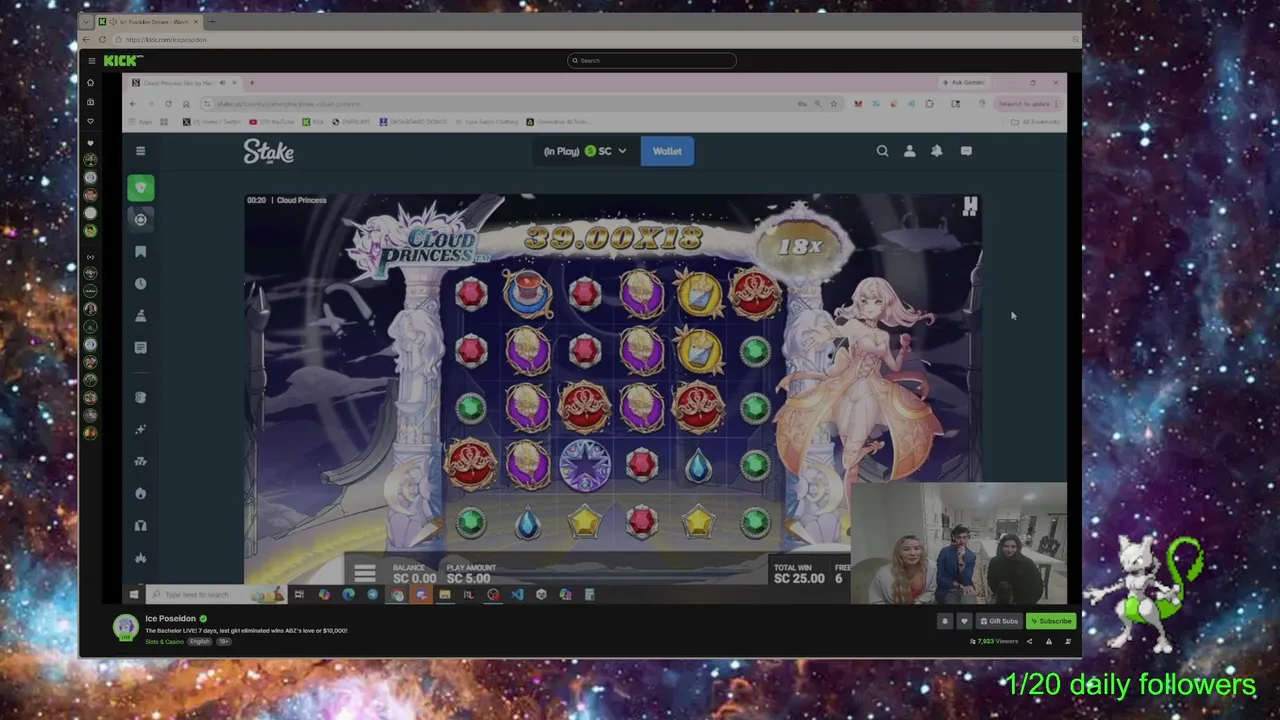Image resolution: width=1280 pixels, height=720 pixels.
Task: Open the Stake originals sidebar icon
Action: [141, 397]
